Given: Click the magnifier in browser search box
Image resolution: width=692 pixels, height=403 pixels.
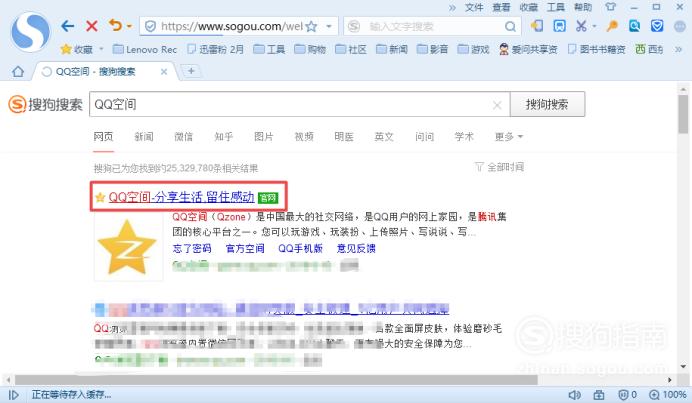Looking at the screenshot, I should (x=510, y=27).
